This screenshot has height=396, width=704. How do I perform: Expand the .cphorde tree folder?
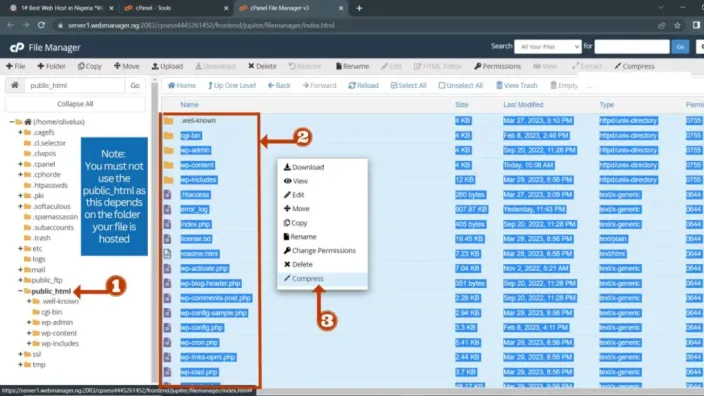(20, 175)
